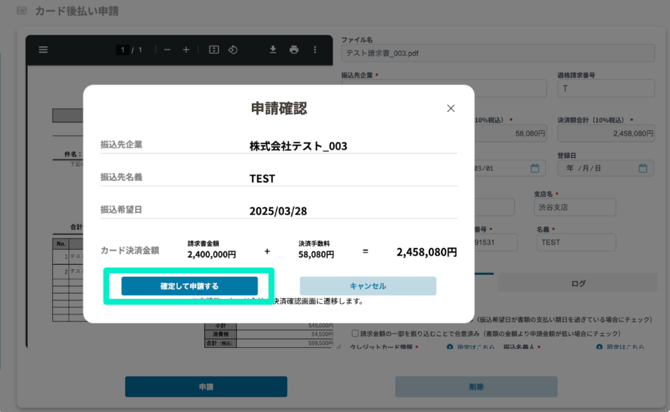Image resolution: width=670 pixels, height=412 pixels.
Task: Click the fit-to-page icon in the PDF toolbar
Action: tap(213, 50)
